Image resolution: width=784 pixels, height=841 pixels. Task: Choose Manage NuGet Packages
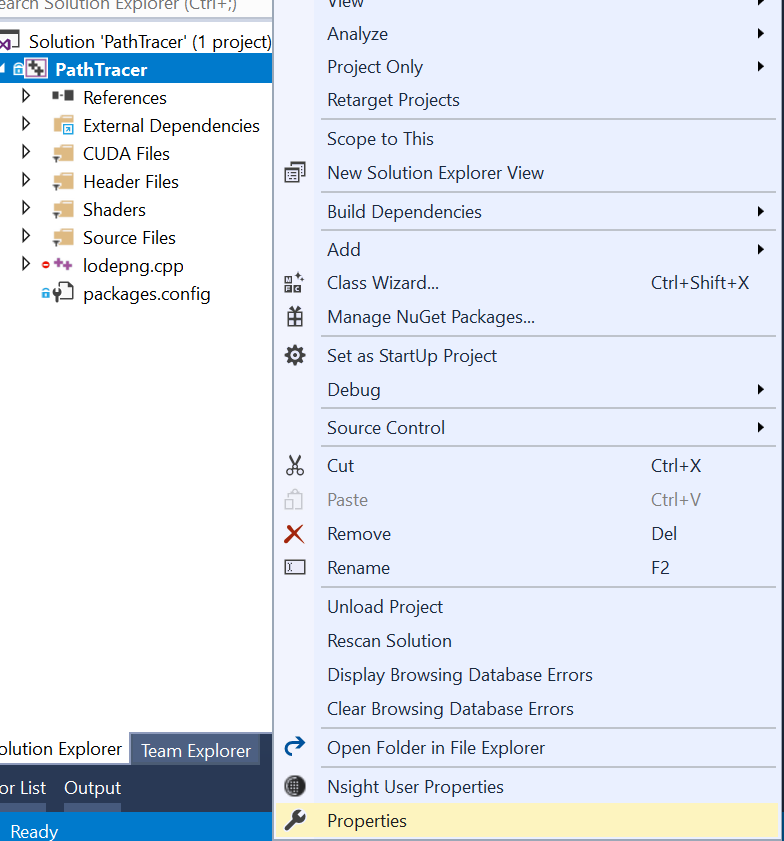[526, 316]
